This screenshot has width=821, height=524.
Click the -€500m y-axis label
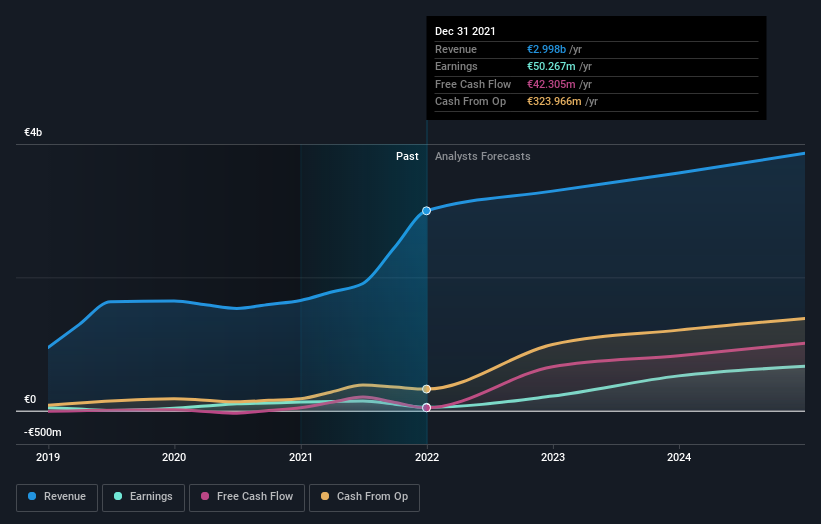click(43, 432)
